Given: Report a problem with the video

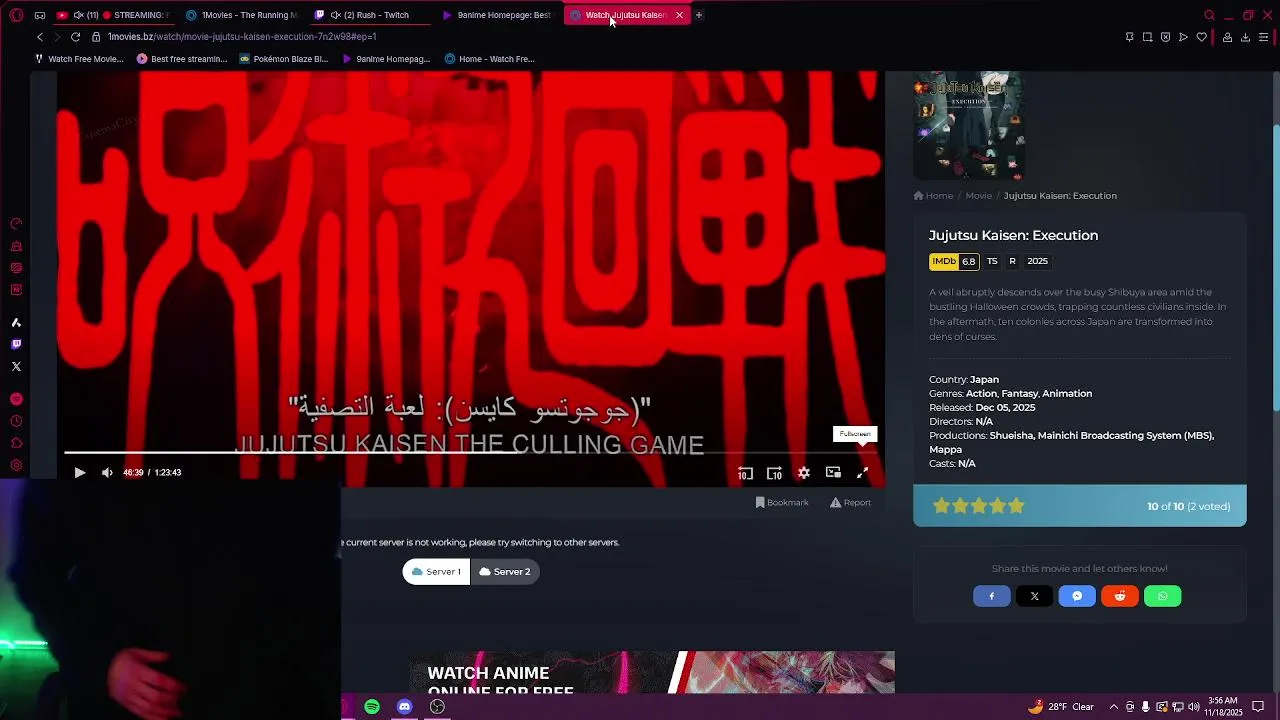Looking at the screenshot, I should (850, 503).
